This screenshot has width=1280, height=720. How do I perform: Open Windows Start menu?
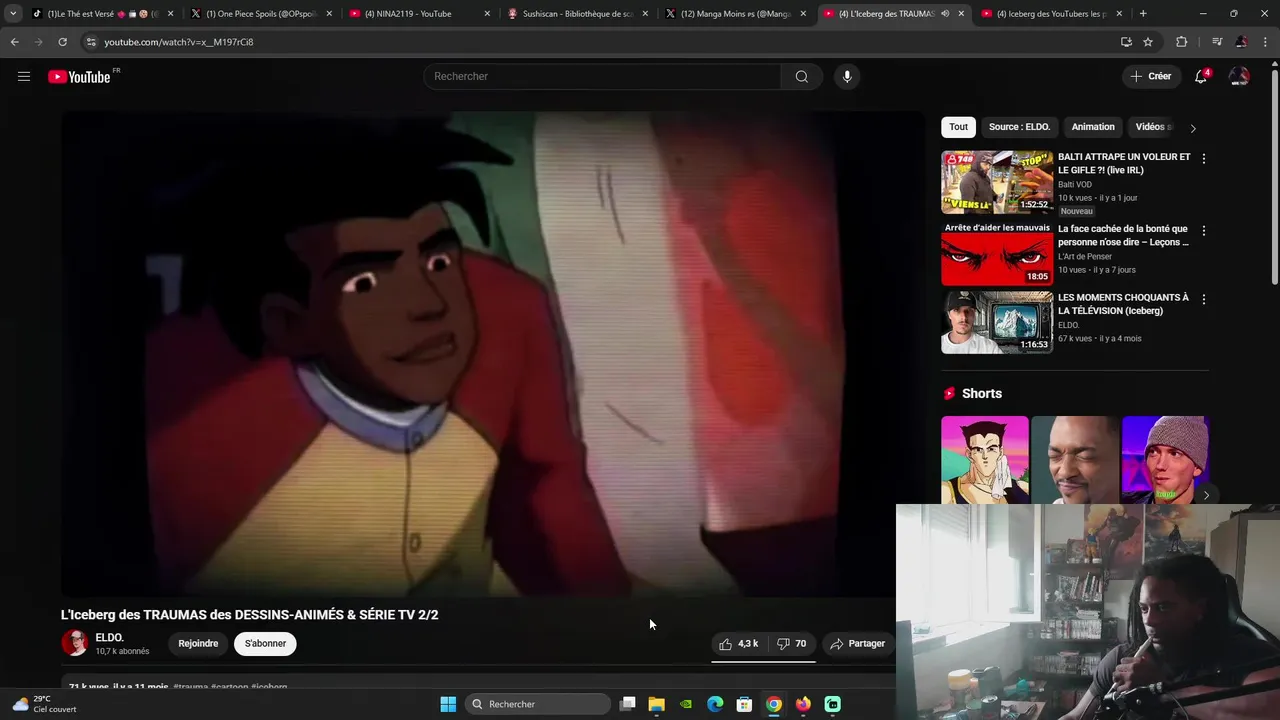click(448, 704)
